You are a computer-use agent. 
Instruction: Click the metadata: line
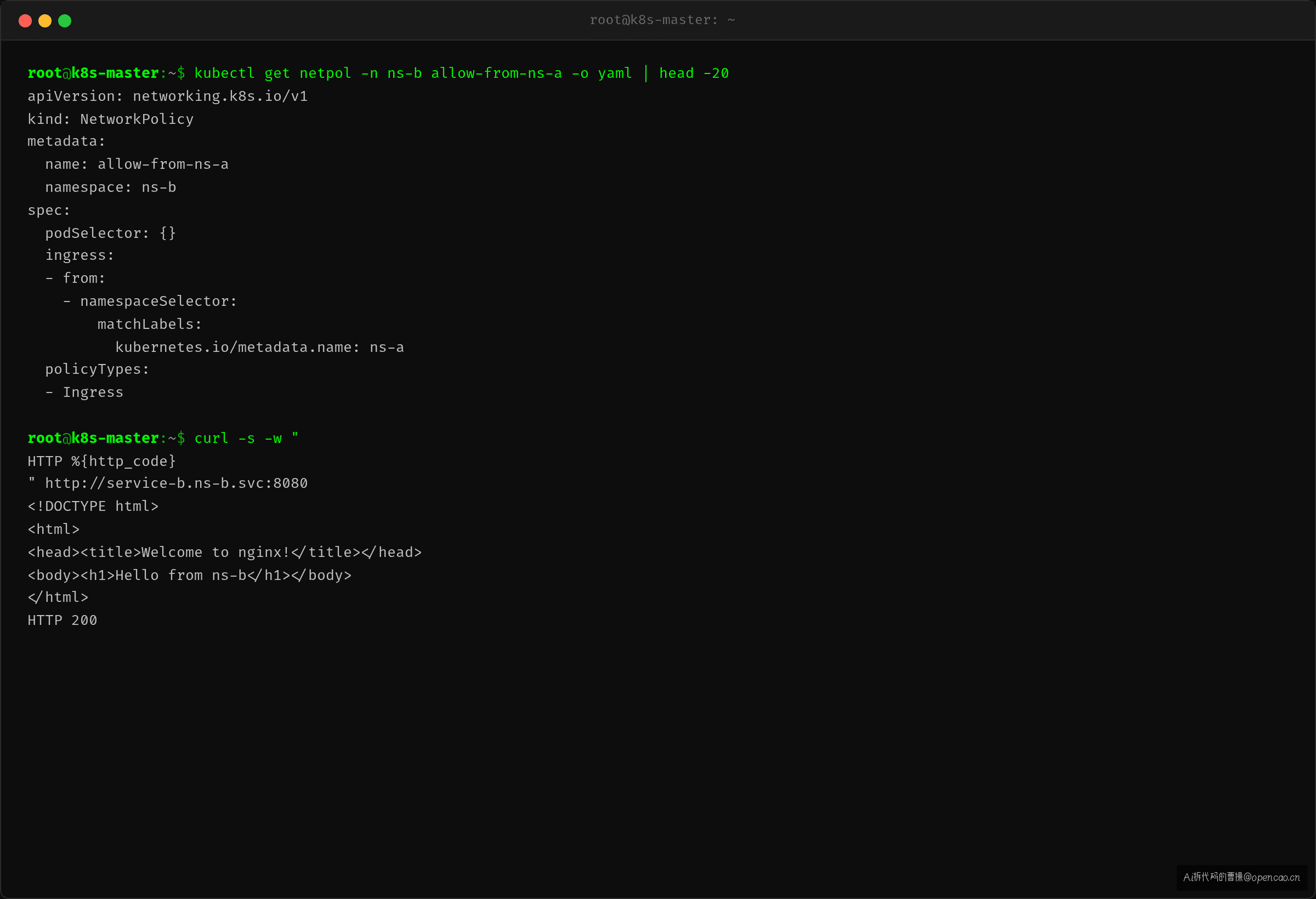(66, 141)
